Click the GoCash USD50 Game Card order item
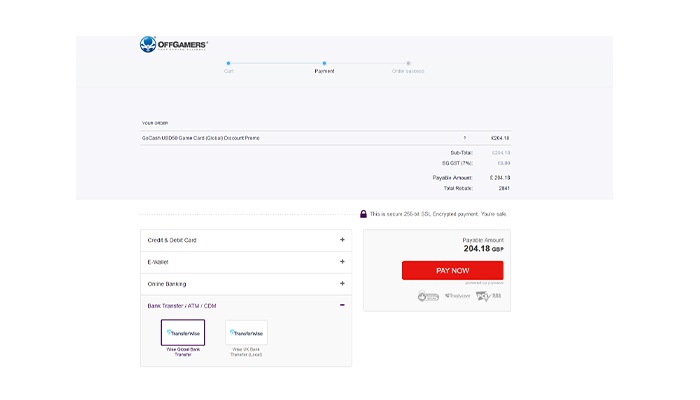 (x=201, y=138)
